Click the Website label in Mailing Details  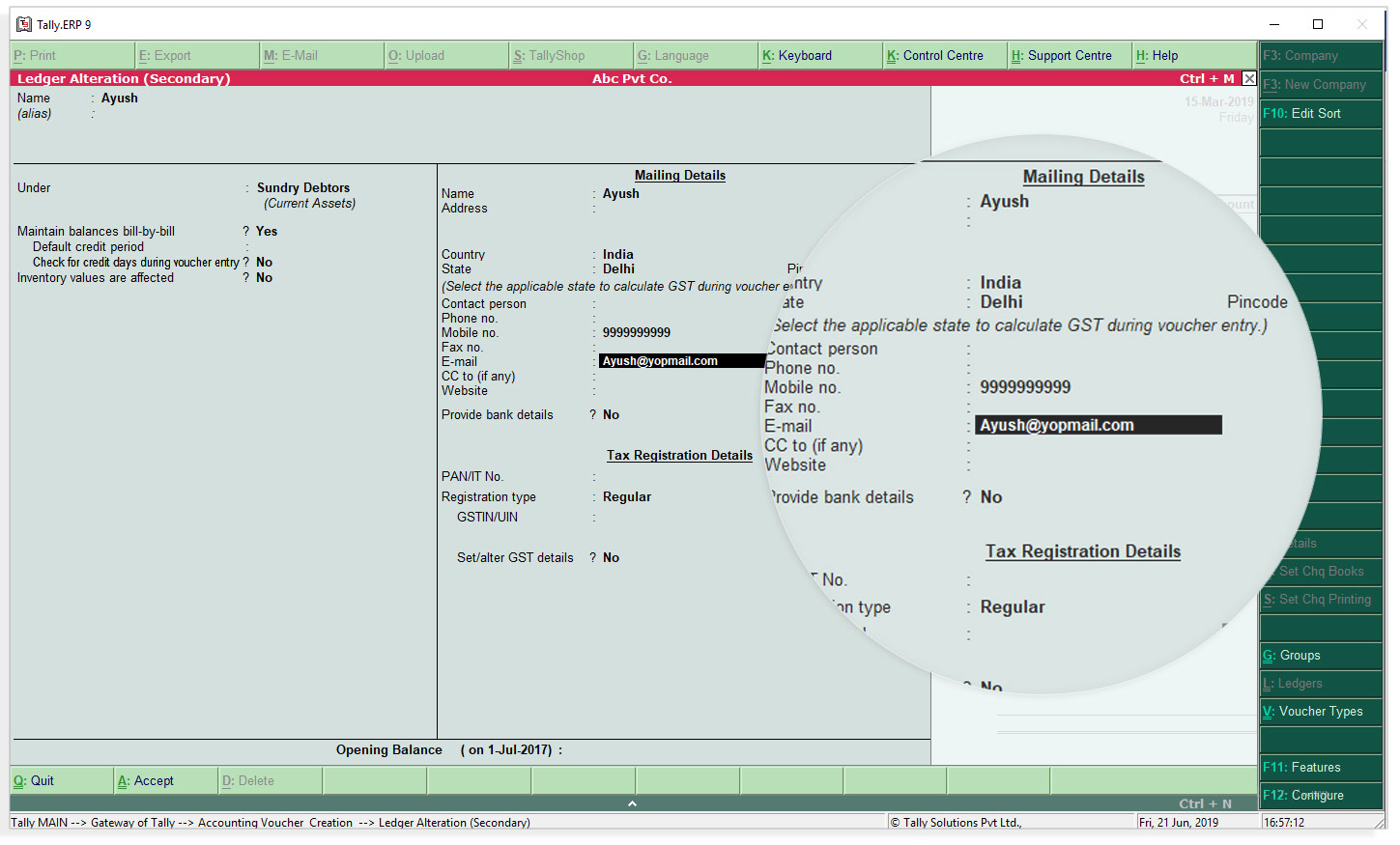465,391
